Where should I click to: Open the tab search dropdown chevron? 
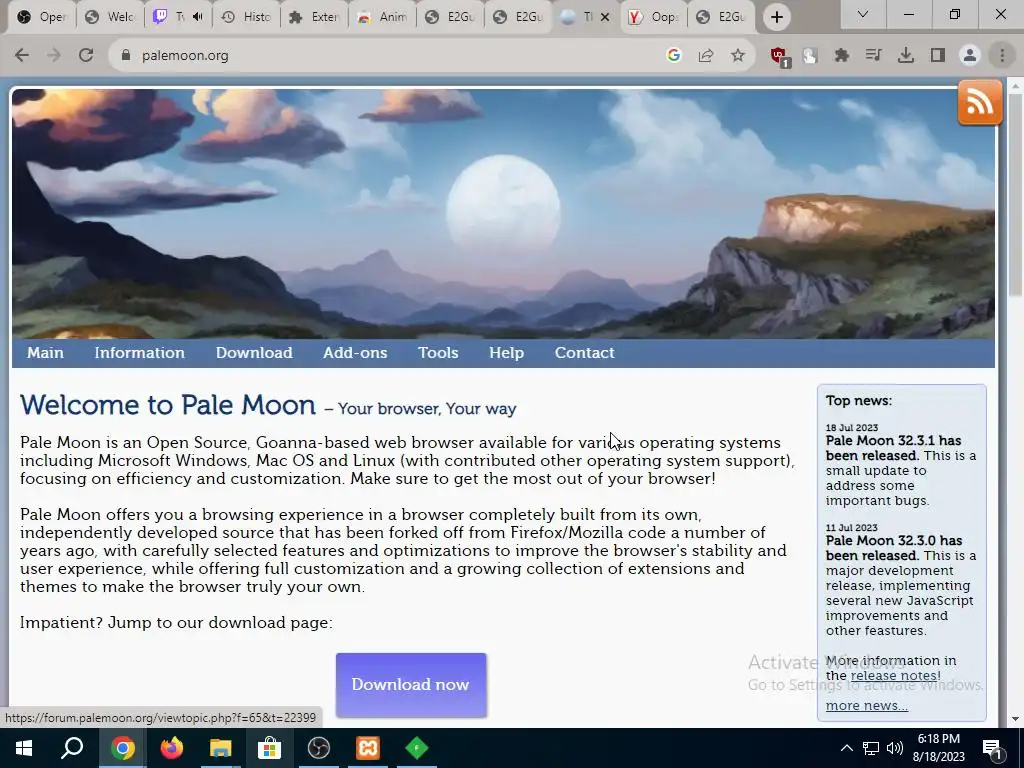click(863, 14)
